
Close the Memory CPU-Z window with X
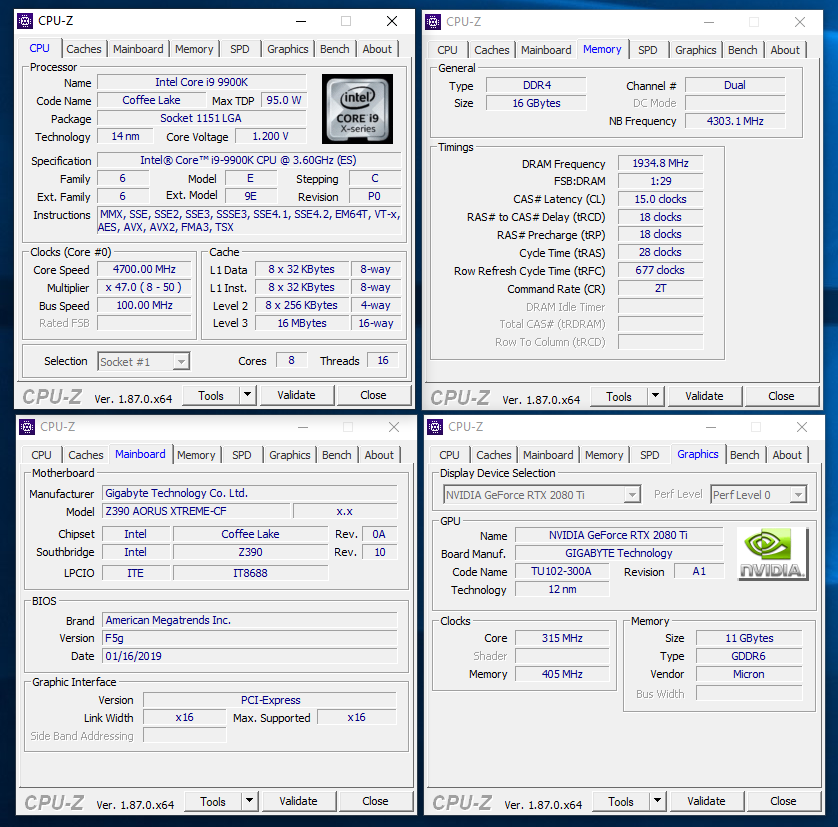click(x=800, y=22)
